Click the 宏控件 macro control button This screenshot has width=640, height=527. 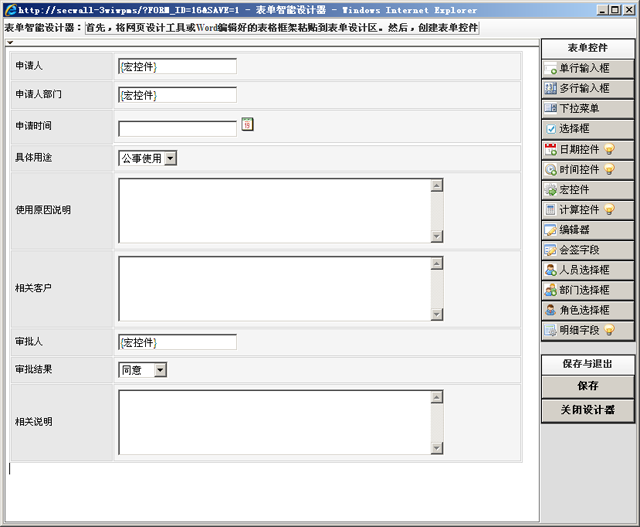(587, 189)
